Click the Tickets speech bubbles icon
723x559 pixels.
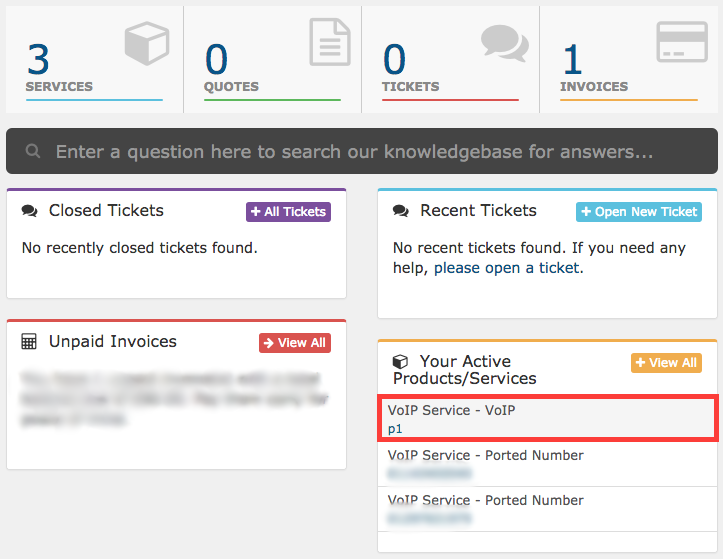click(504, 43)
